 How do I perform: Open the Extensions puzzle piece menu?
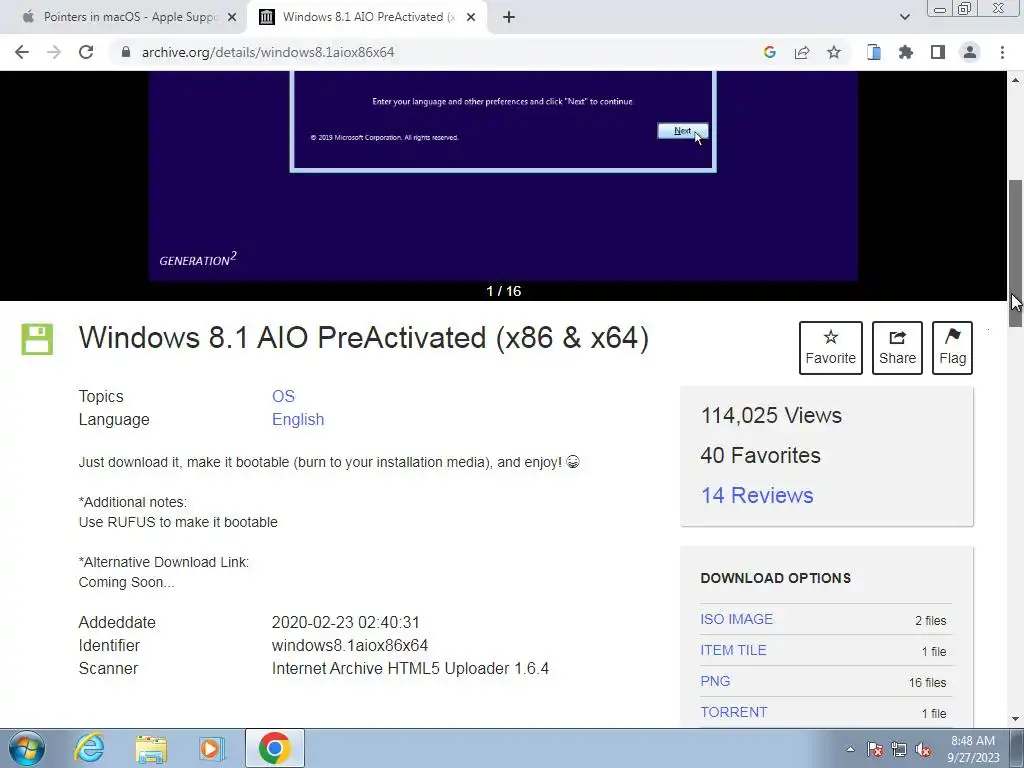click(906, 52)
